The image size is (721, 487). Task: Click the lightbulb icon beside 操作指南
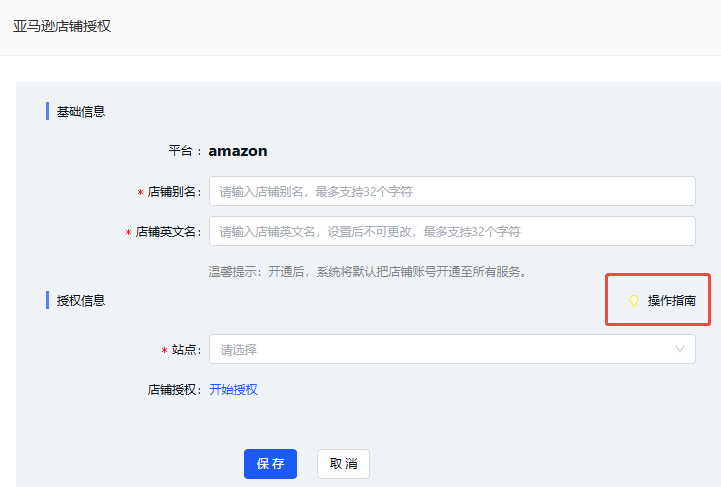(634, 301)
